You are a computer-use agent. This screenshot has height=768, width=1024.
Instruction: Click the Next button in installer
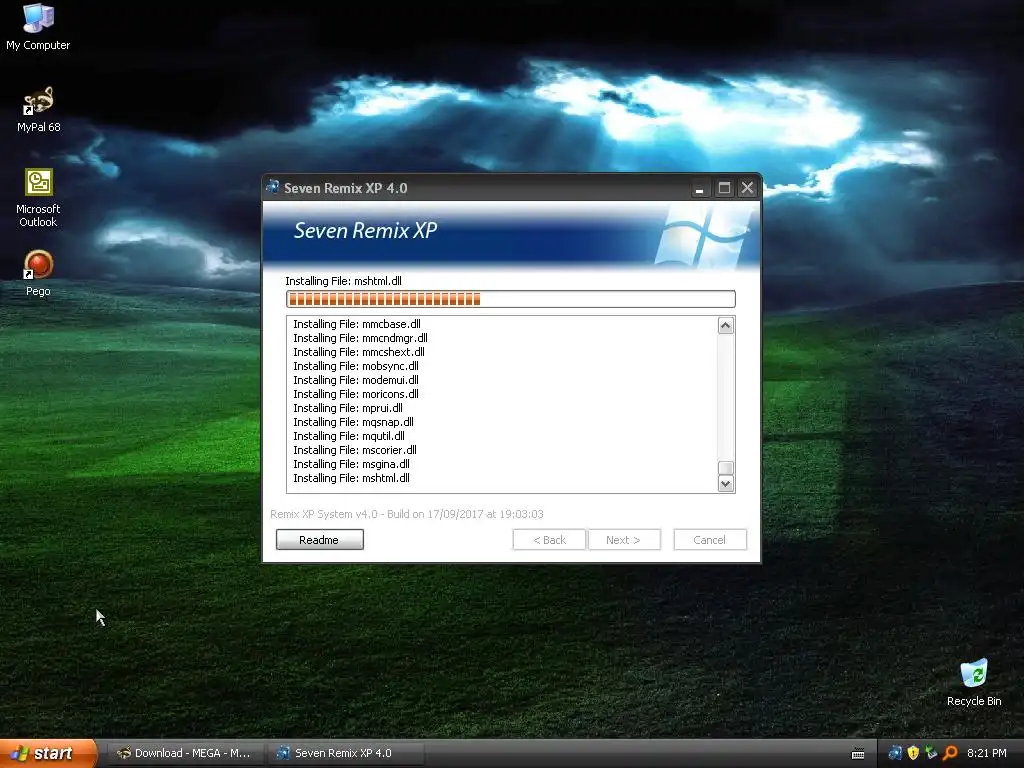624,539
